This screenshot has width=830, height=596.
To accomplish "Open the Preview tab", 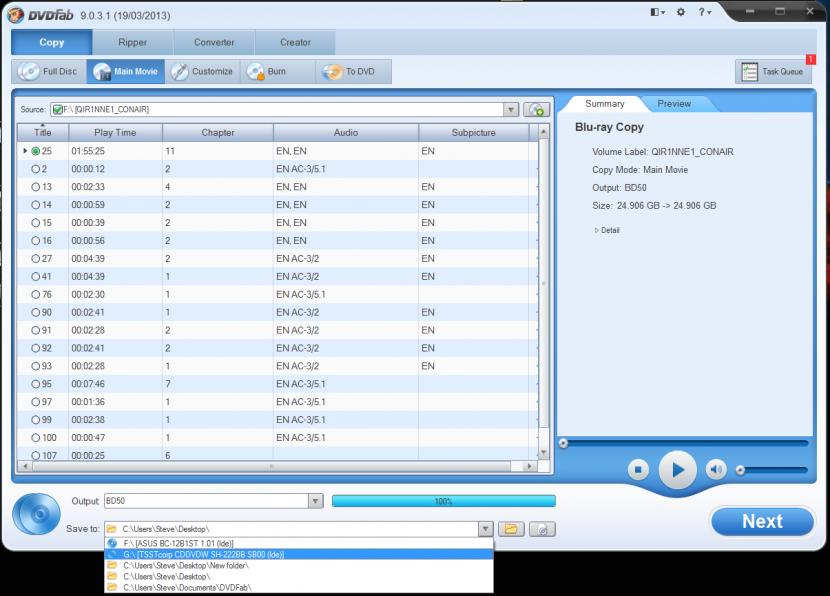I will [x=674, y=104].
